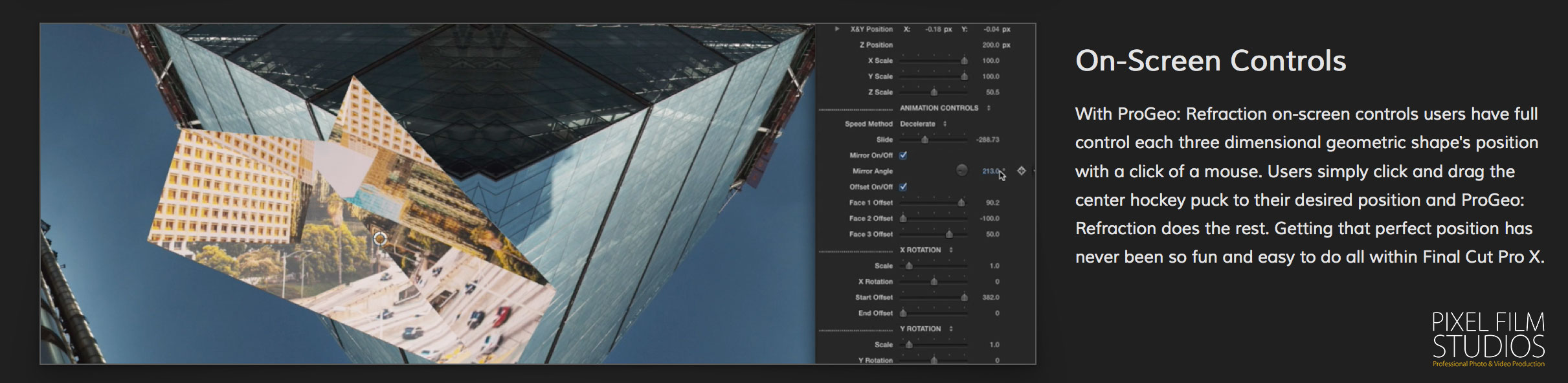Click the on-screen center puck control
The width and height of the screenshot is (1568, 383).
380,239
